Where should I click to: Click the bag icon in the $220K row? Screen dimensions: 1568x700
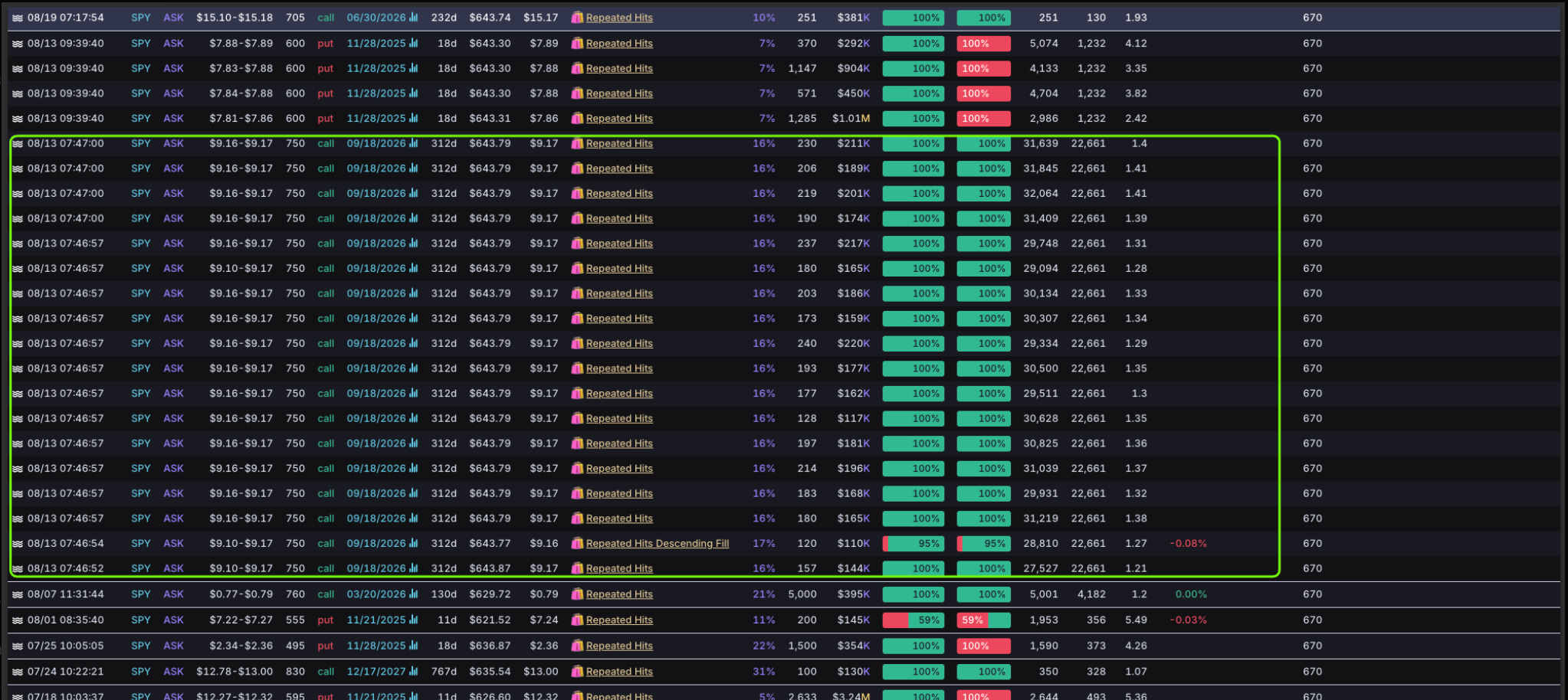[577, 343]
